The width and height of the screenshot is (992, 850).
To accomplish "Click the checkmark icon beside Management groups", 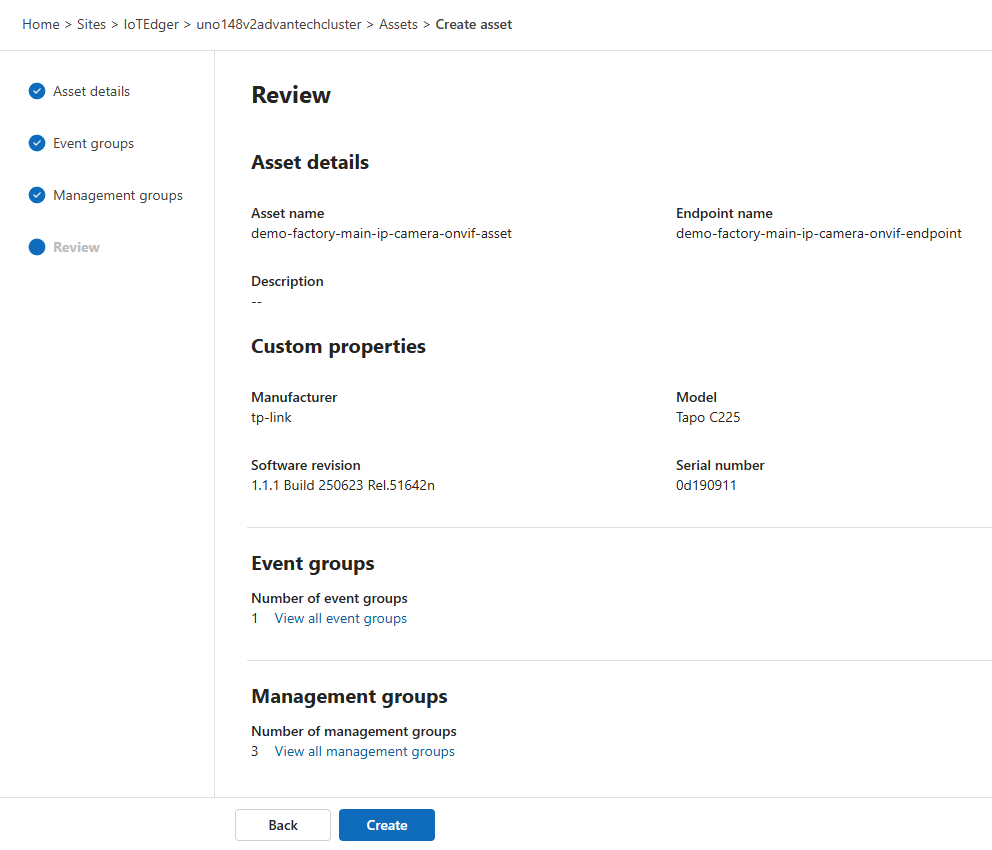I will (x=37, y=195).
